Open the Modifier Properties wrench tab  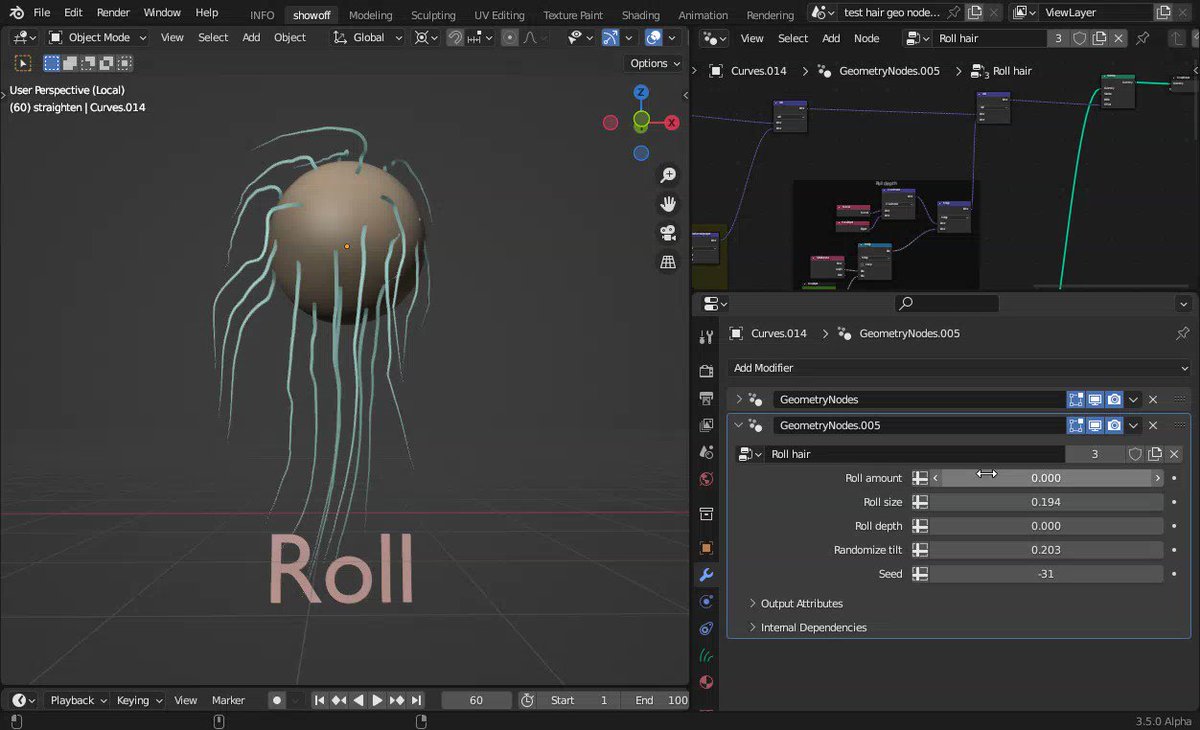707,575
